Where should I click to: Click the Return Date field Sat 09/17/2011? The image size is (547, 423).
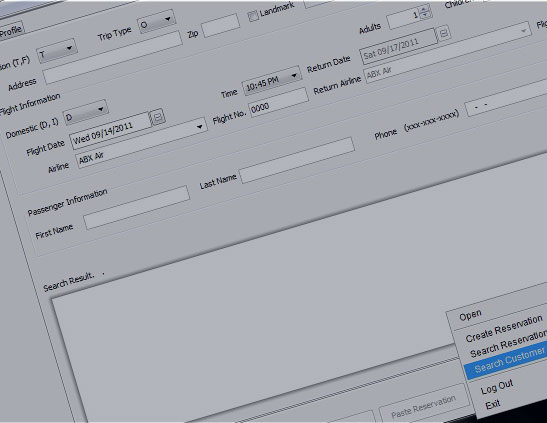[x=398, y=47]
